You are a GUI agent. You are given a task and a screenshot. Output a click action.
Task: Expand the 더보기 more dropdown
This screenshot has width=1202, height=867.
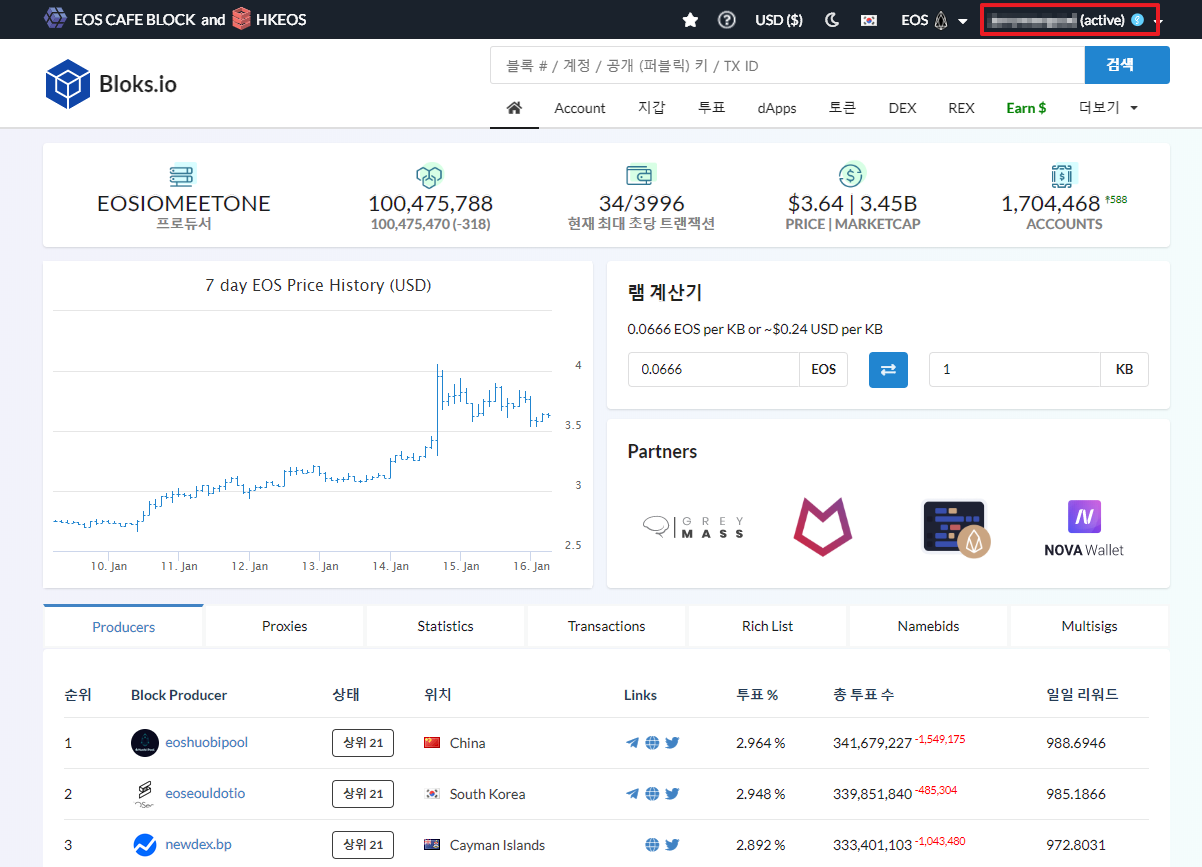[1108, 108]
